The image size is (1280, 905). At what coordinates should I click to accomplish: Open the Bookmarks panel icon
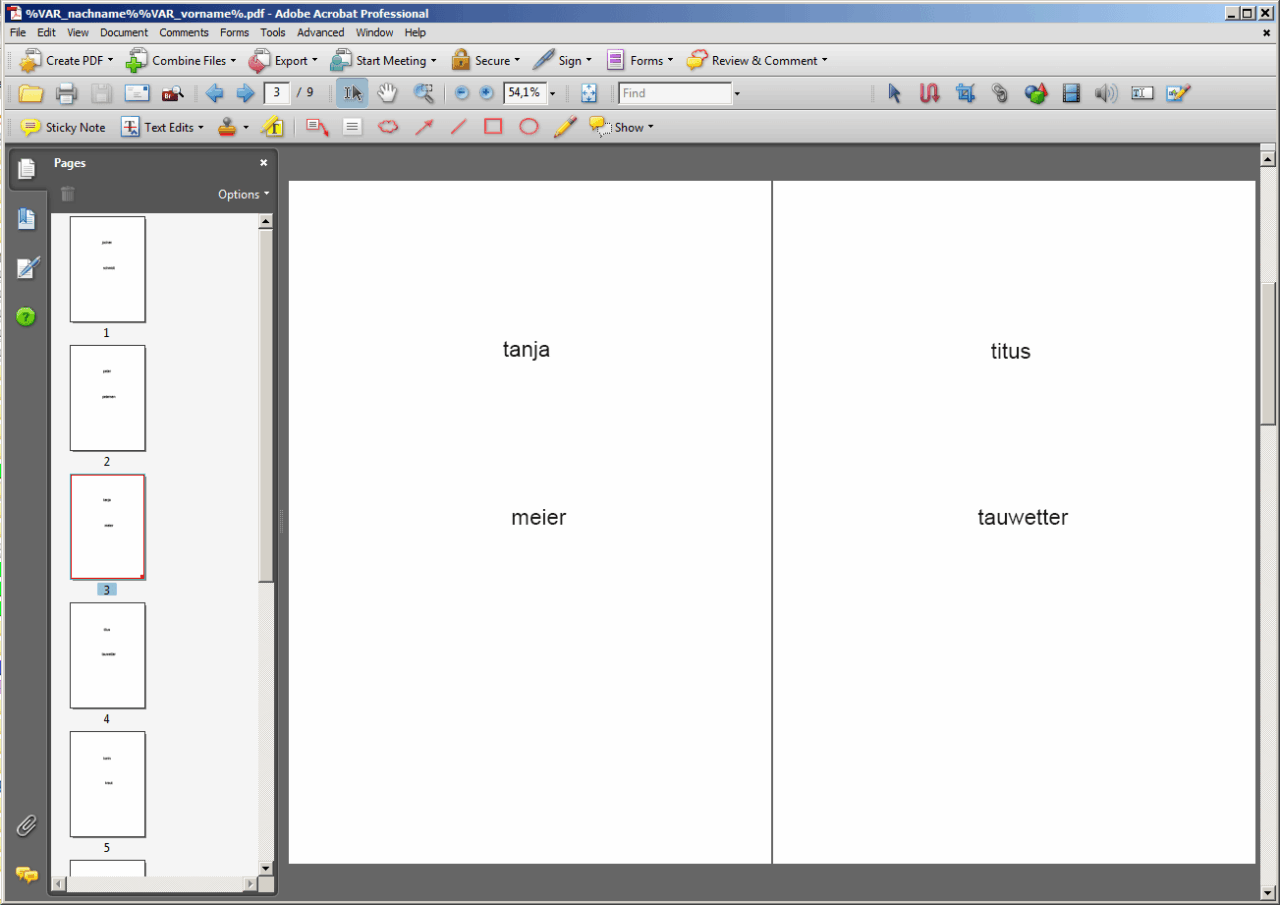(27, 219)
